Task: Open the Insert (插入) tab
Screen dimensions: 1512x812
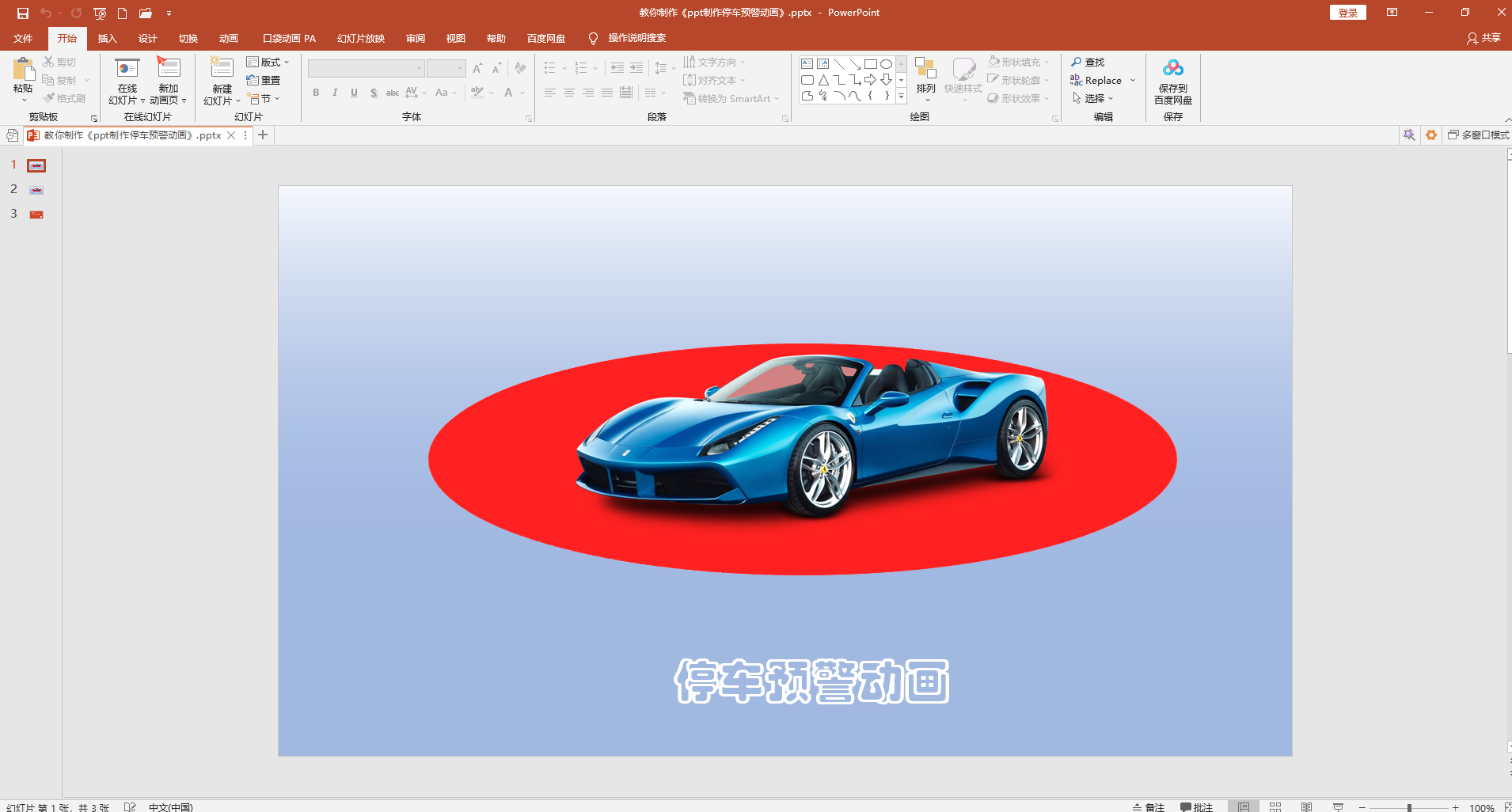Action: click(107, 39)
